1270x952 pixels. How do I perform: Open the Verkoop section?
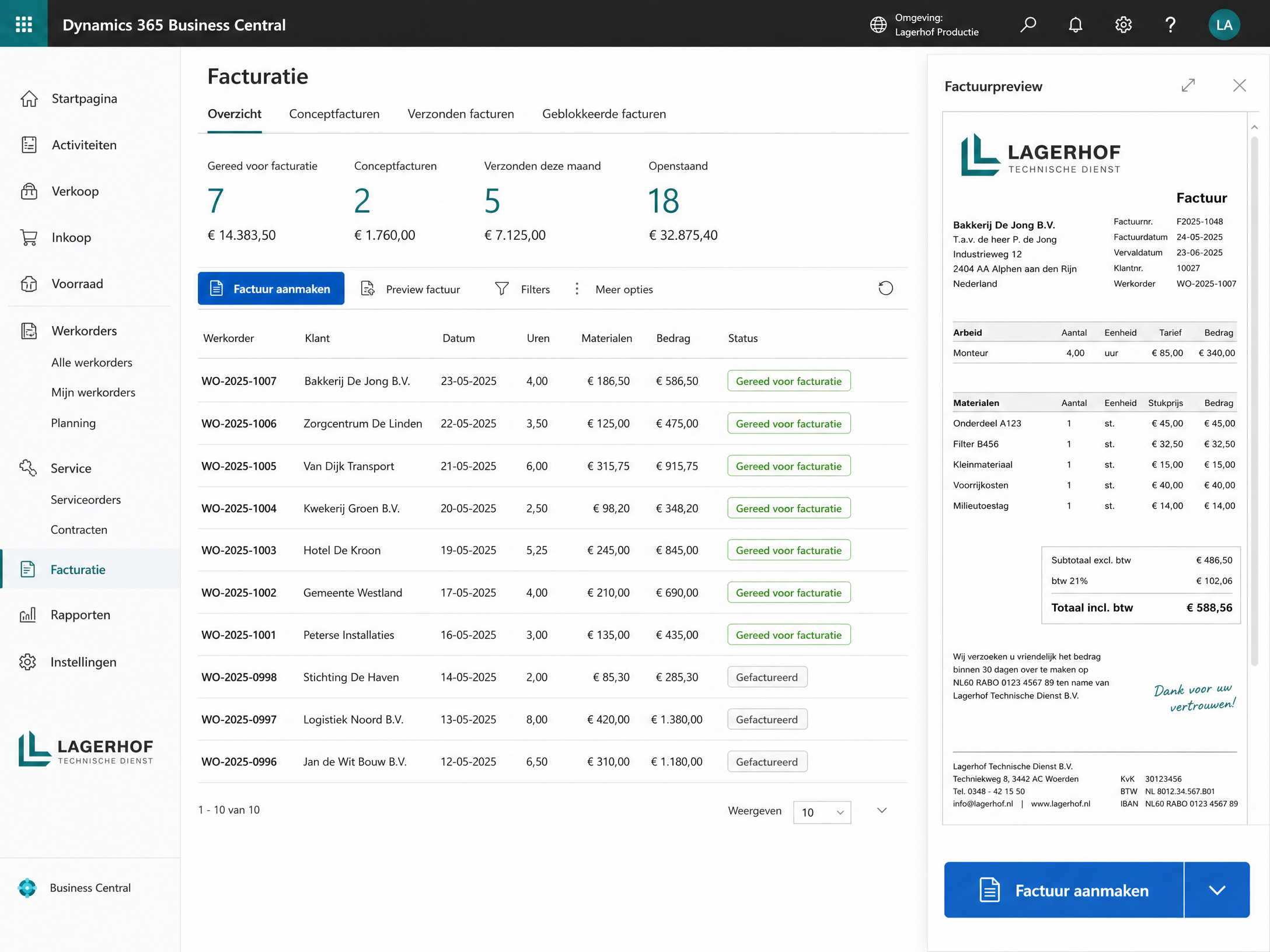point(60,191)
